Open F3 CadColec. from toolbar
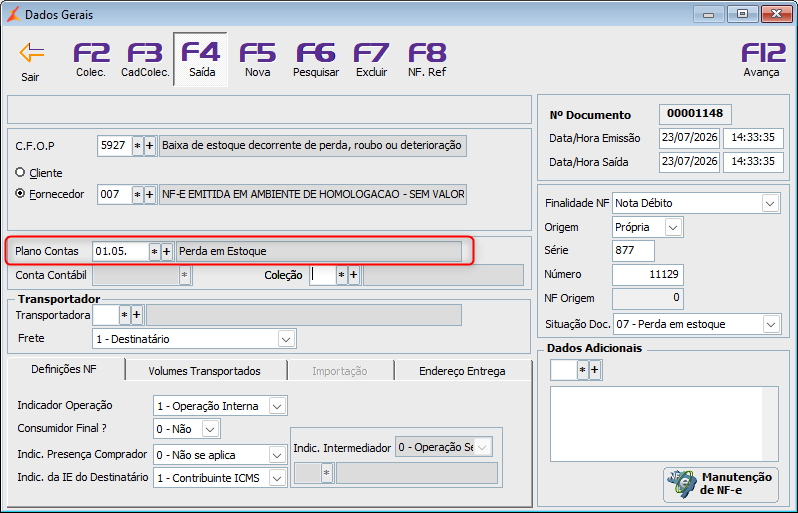 click(x=145, y=60)
